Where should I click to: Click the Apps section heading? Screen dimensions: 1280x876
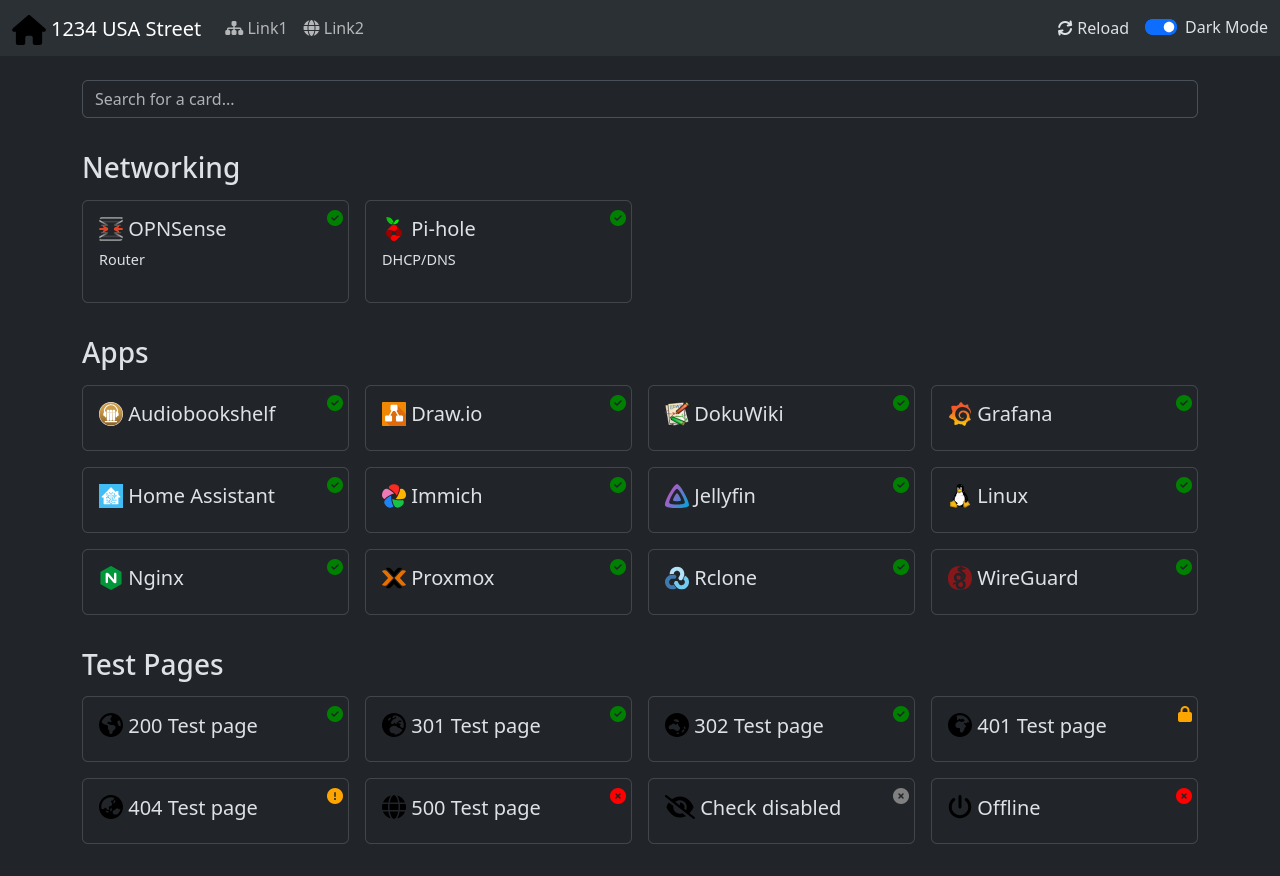coord(115,353)
